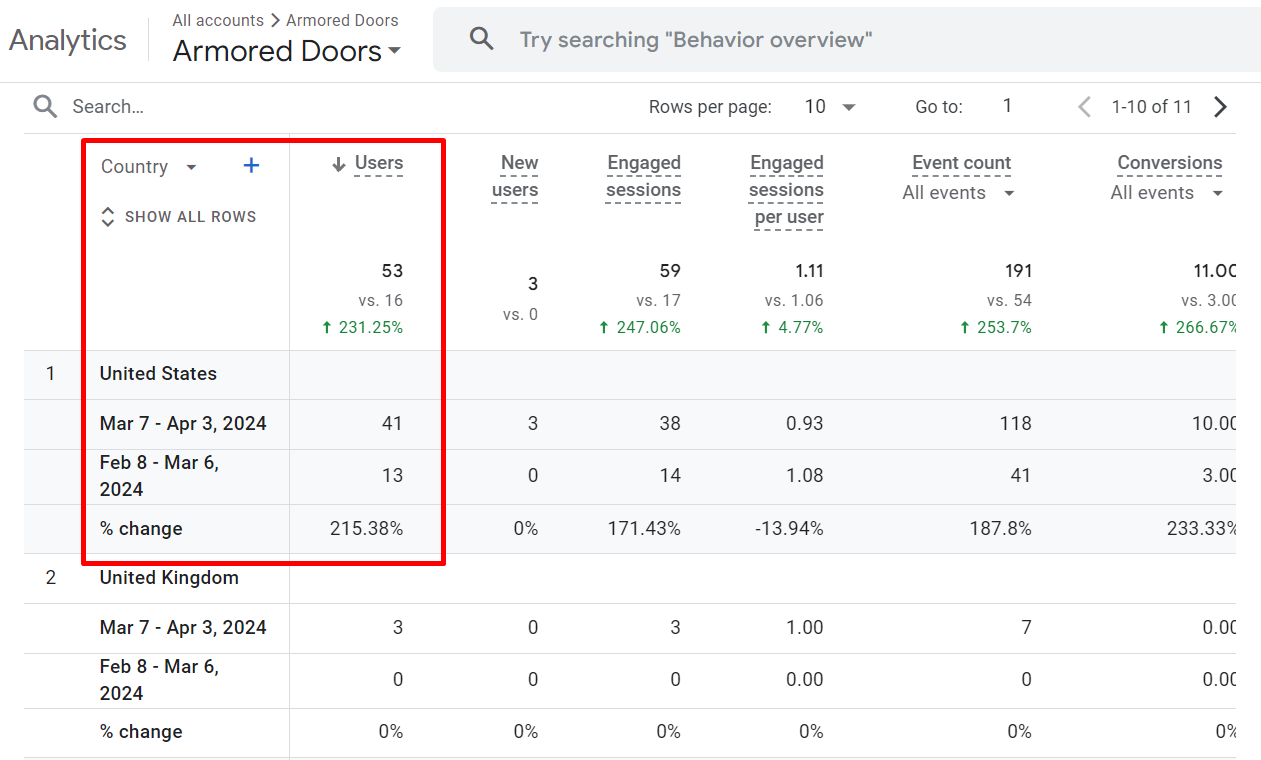Click the Go to page number field
The height and width of the screenshot is (760, 1261).
pos(1007,105)
